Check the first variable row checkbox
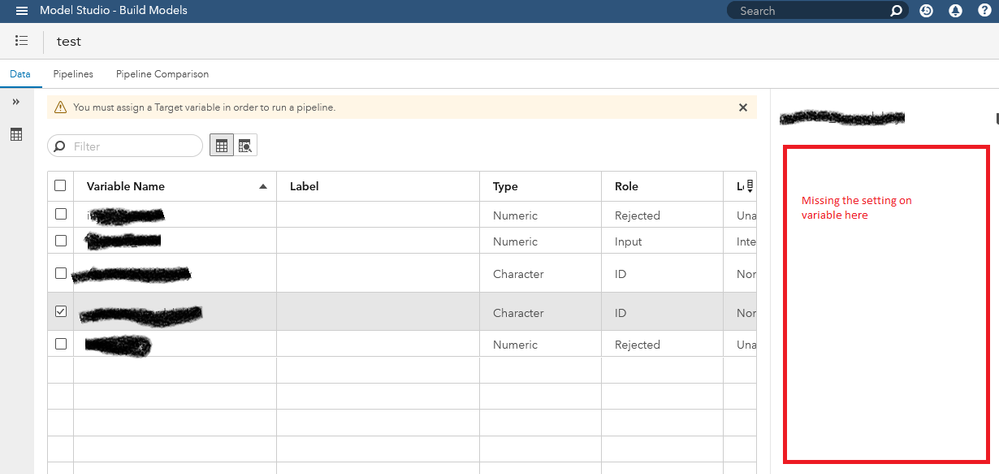 [60, 215]
